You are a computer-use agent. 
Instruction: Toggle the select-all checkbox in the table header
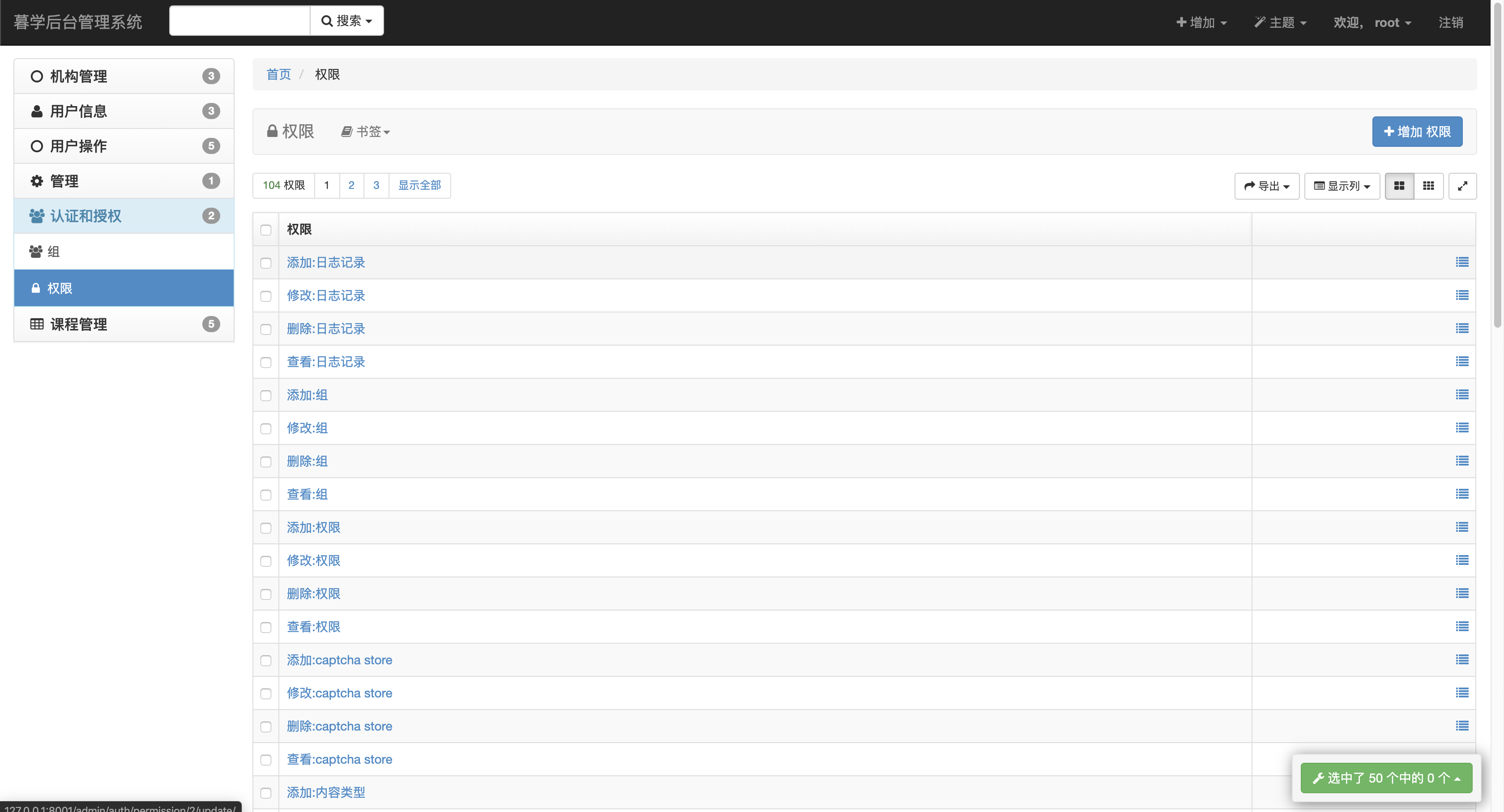265,230
